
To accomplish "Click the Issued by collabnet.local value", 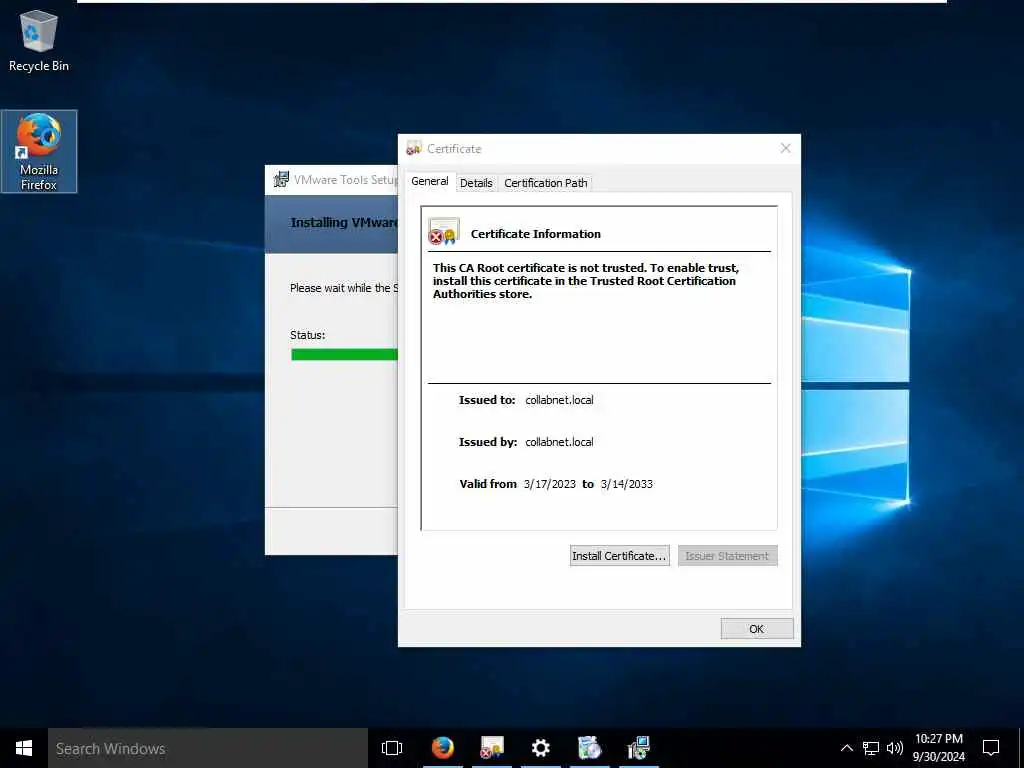I will coord(559,442).
